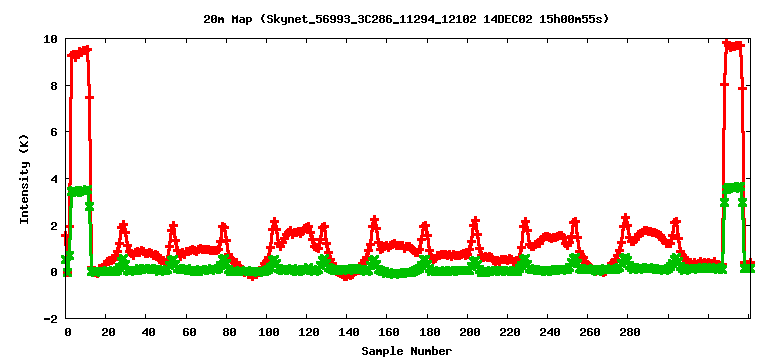This screenshot has height=360, width=768.
Task: Click the x-axis tick label 20
Action: (108, 333)
